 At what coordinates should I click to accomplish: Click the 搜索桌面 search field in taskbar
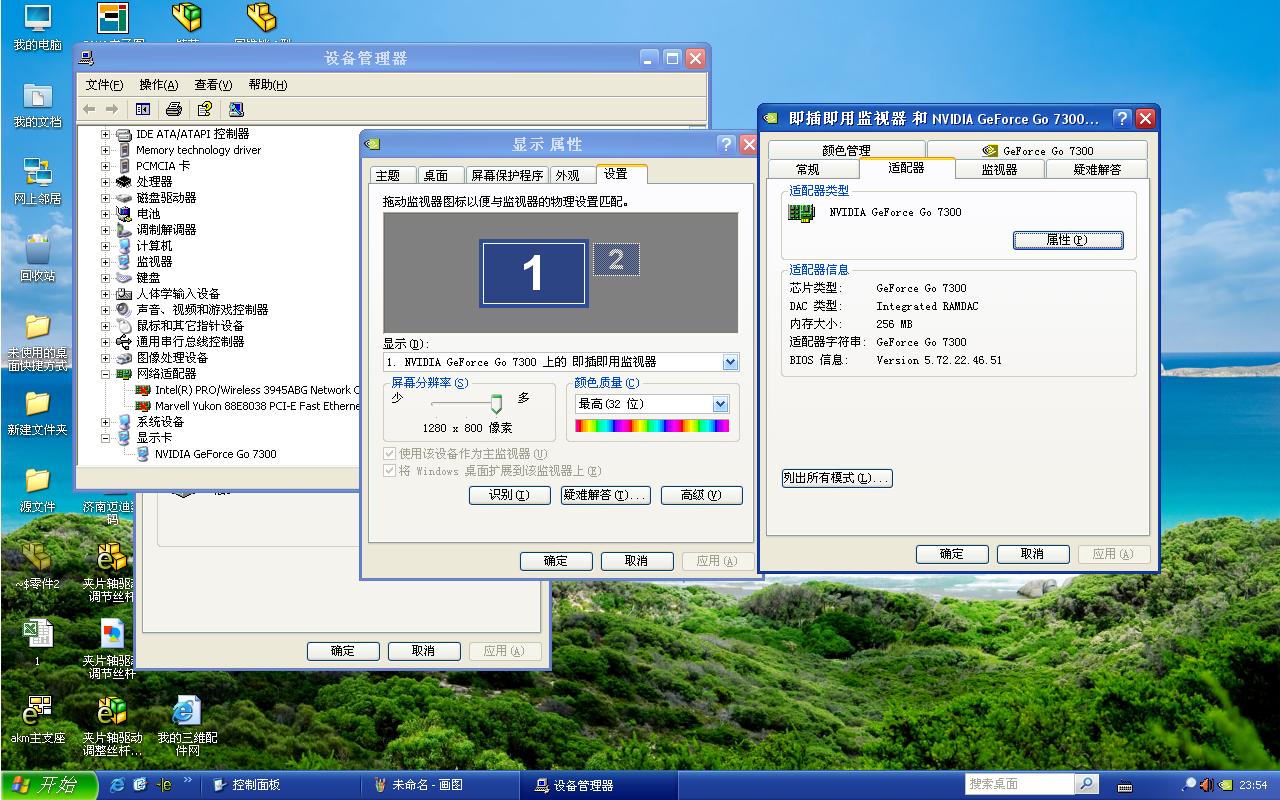click(1019, 785)
